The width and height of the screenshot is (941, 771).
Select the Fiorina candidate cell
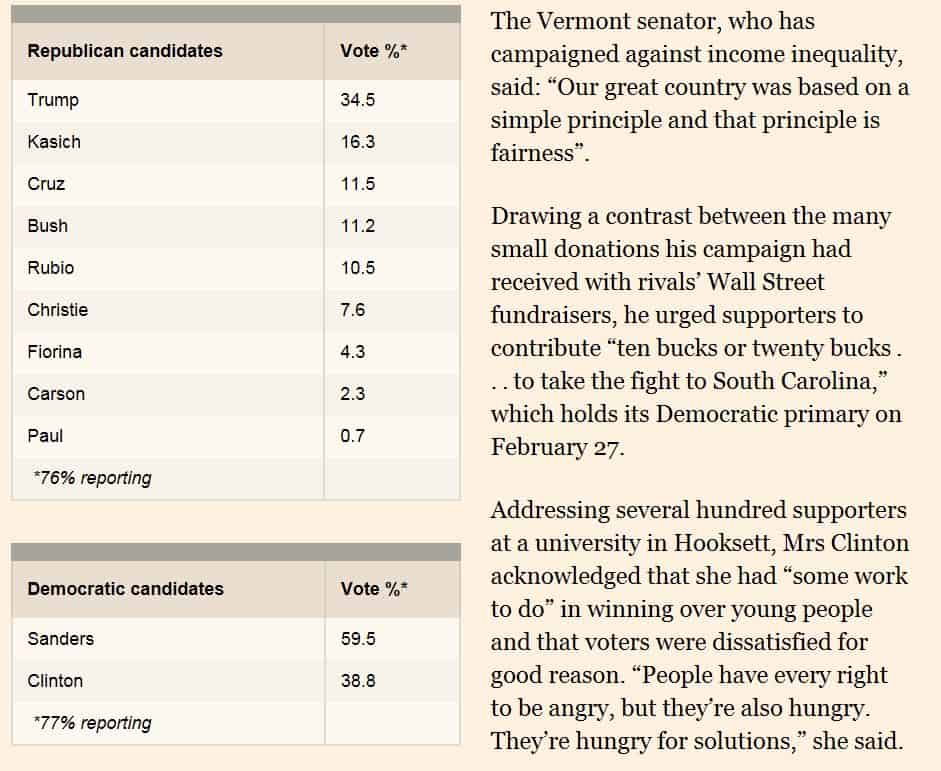point(55,352)
